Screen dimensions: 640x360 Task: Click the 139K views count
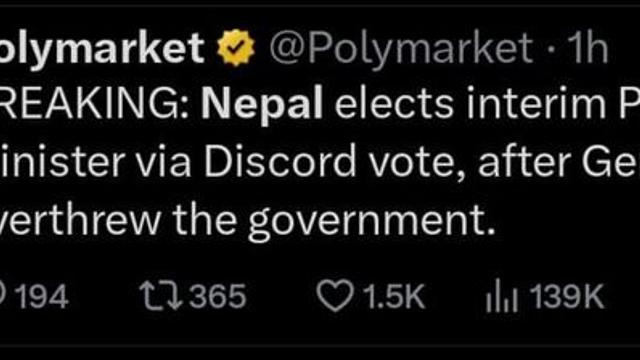pos(567,296)
